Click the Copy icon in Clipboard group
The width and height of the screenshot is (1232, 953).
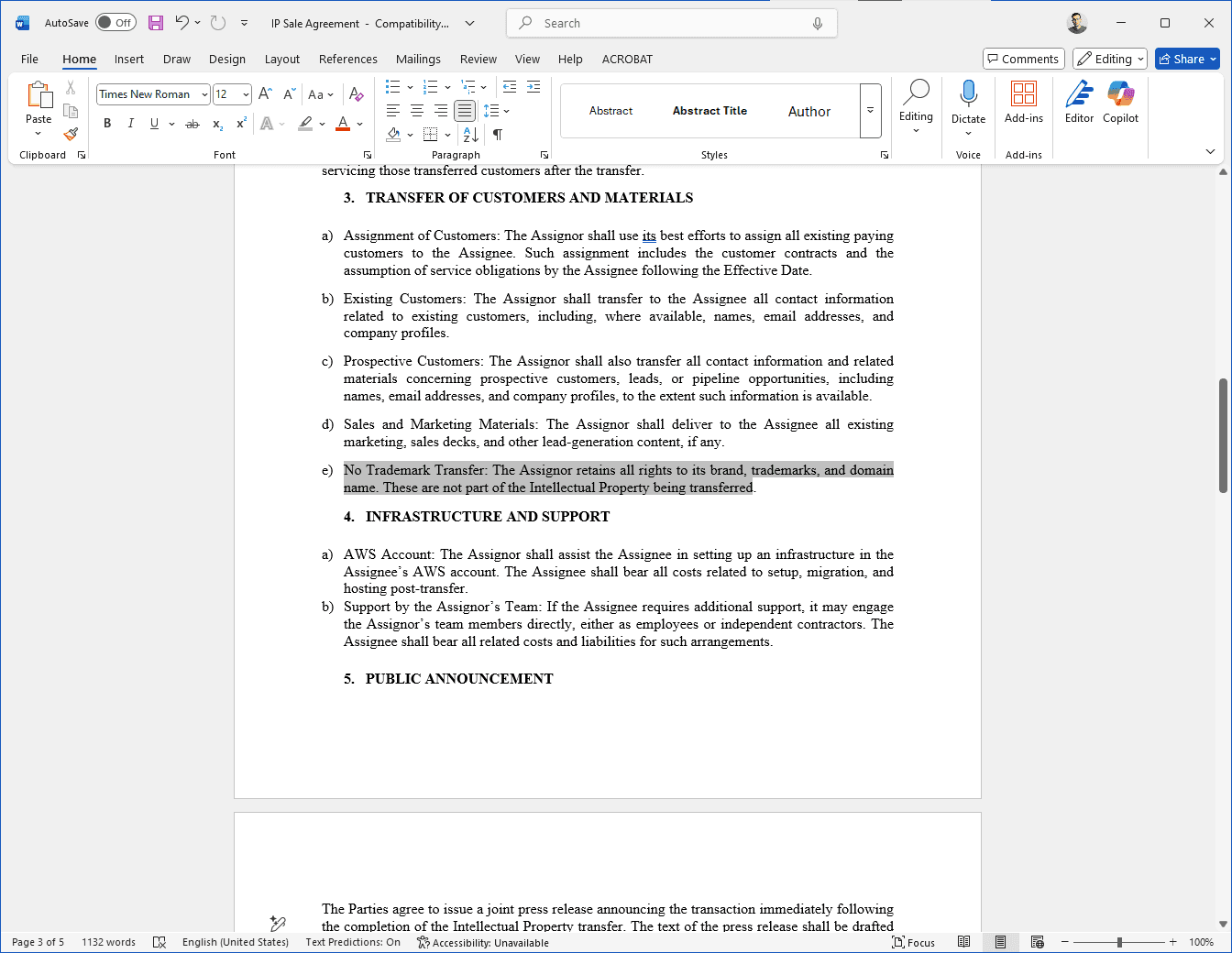tap(71, 111)
